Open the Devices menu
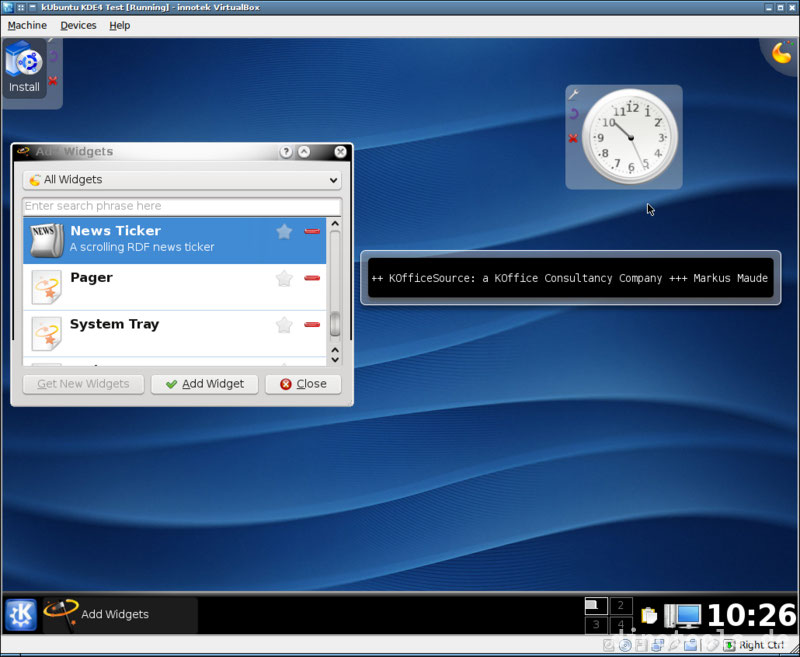 tap(78, 26)
